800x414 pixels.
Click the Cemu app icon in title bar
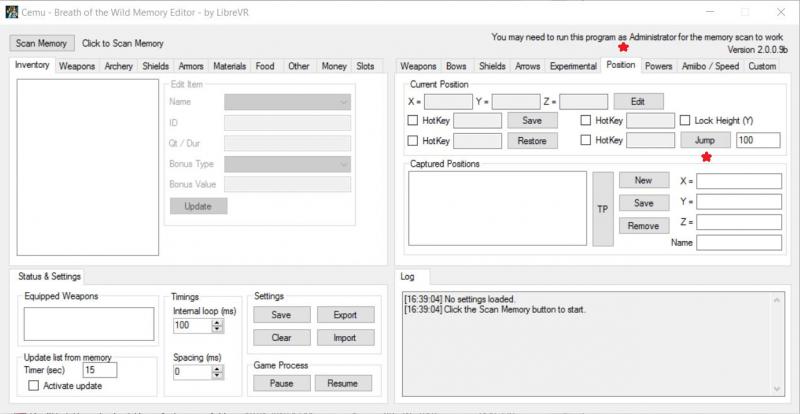click(x=11, y=12)
